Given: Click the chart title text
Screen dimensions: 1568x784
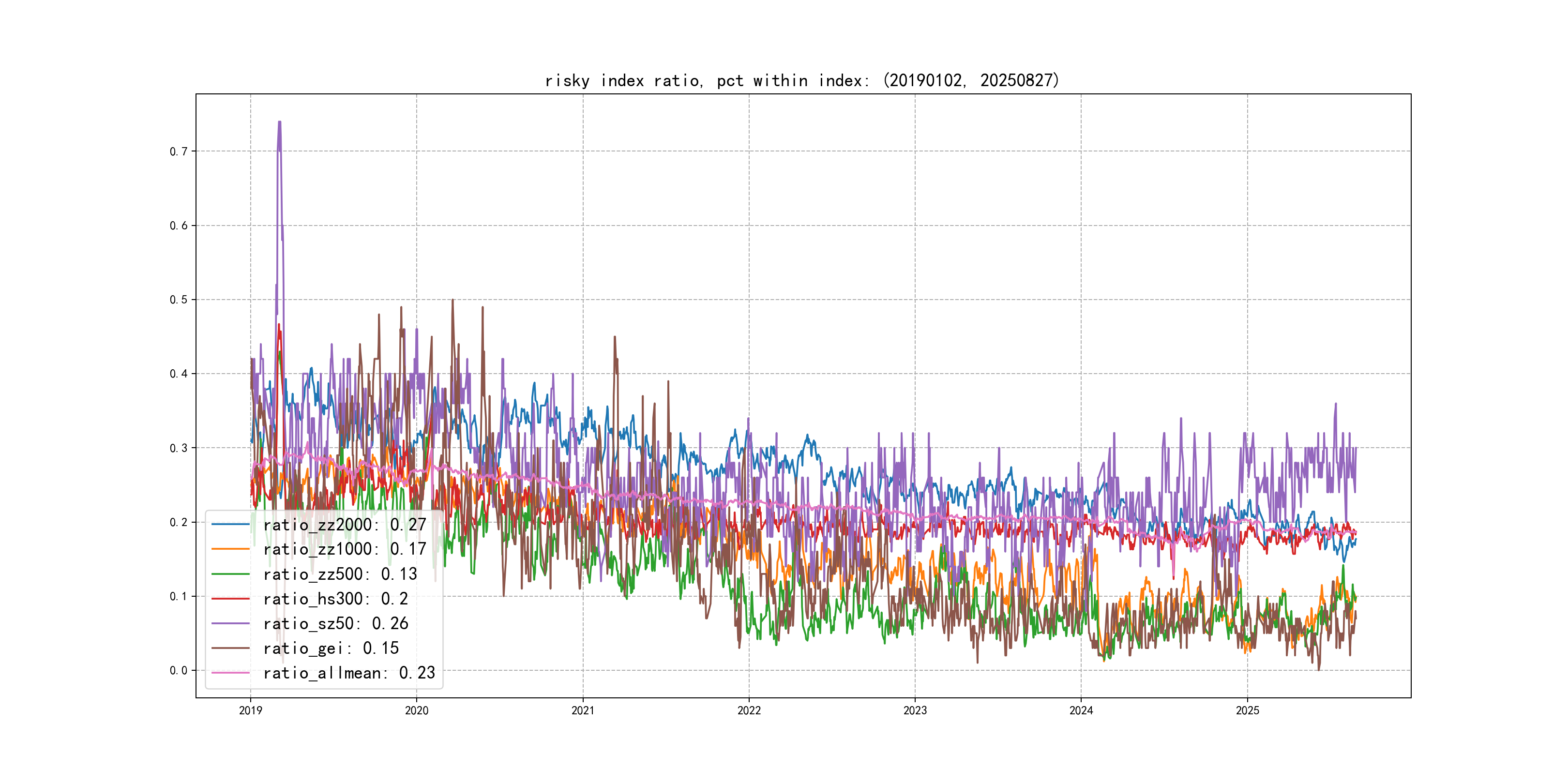Looking at the screenshot, I should 802,80.
